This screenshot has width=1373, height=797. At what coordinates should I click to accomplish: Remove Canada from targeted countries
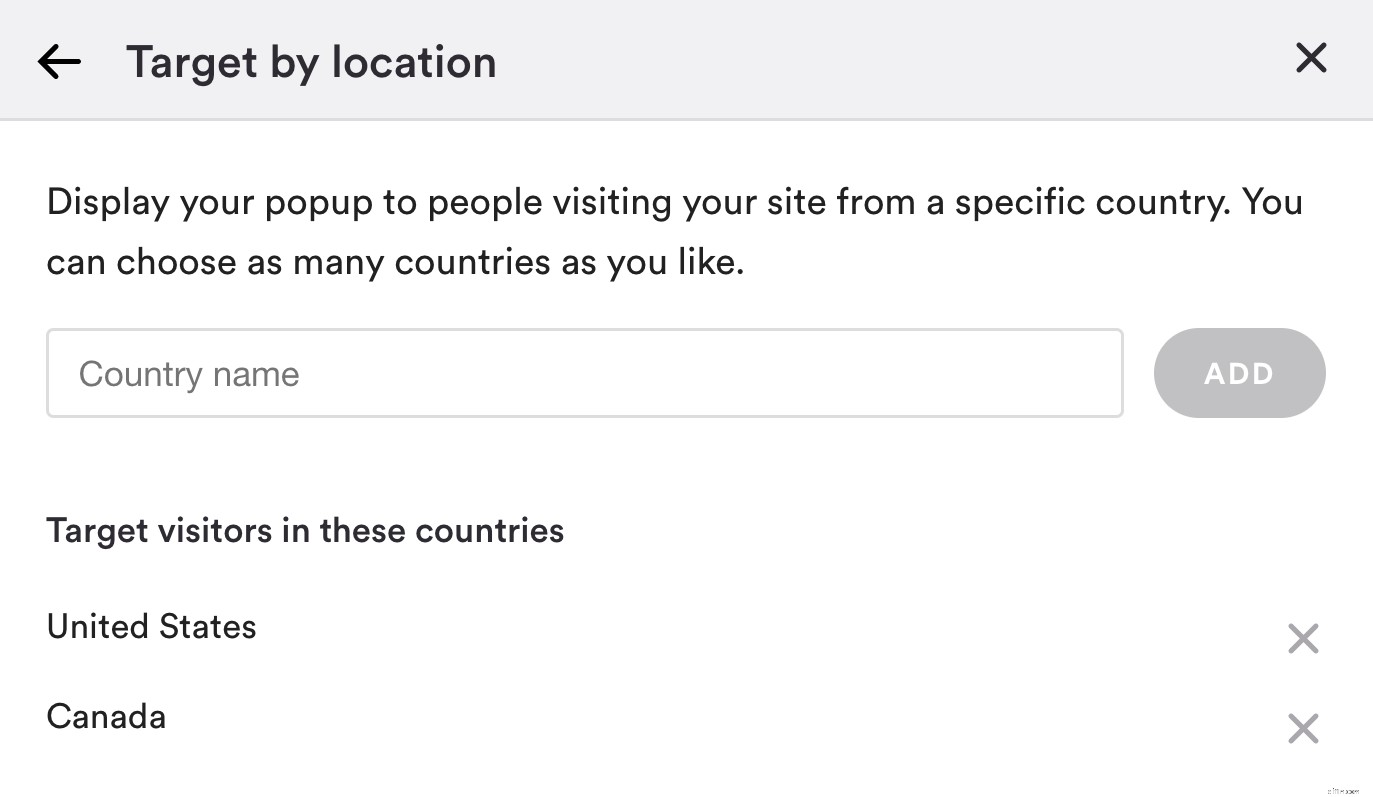tap(1303, 728)
